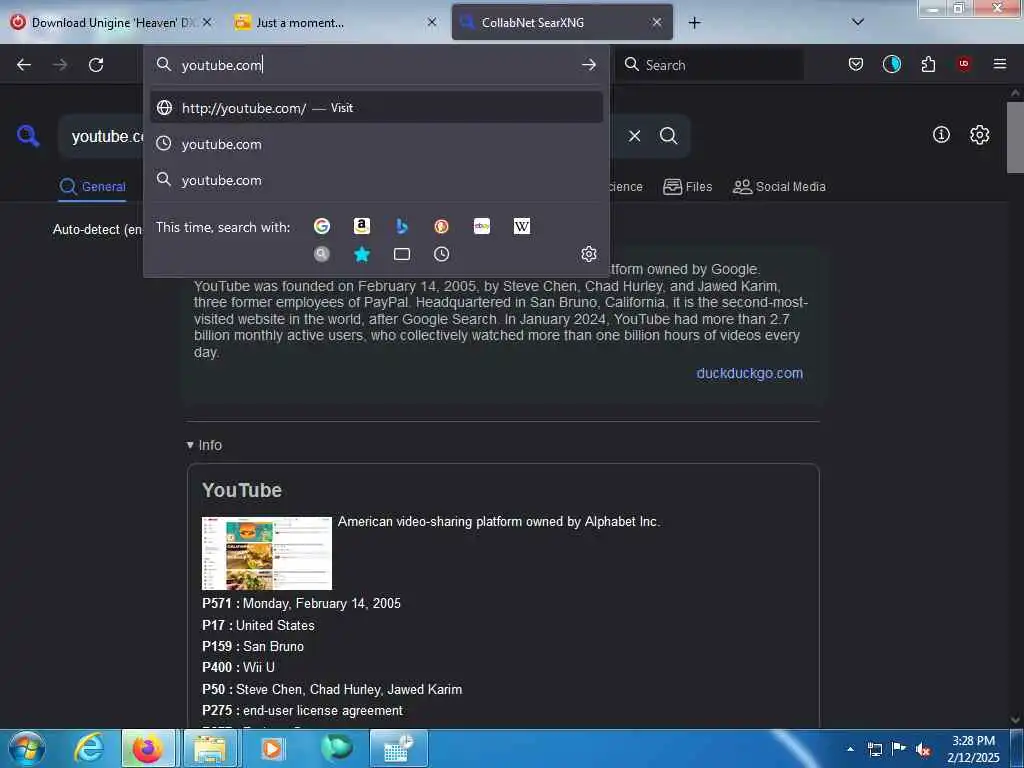1024x768 pixels.
Task: Collapse the Info section triangle
Action: (190, 445)
